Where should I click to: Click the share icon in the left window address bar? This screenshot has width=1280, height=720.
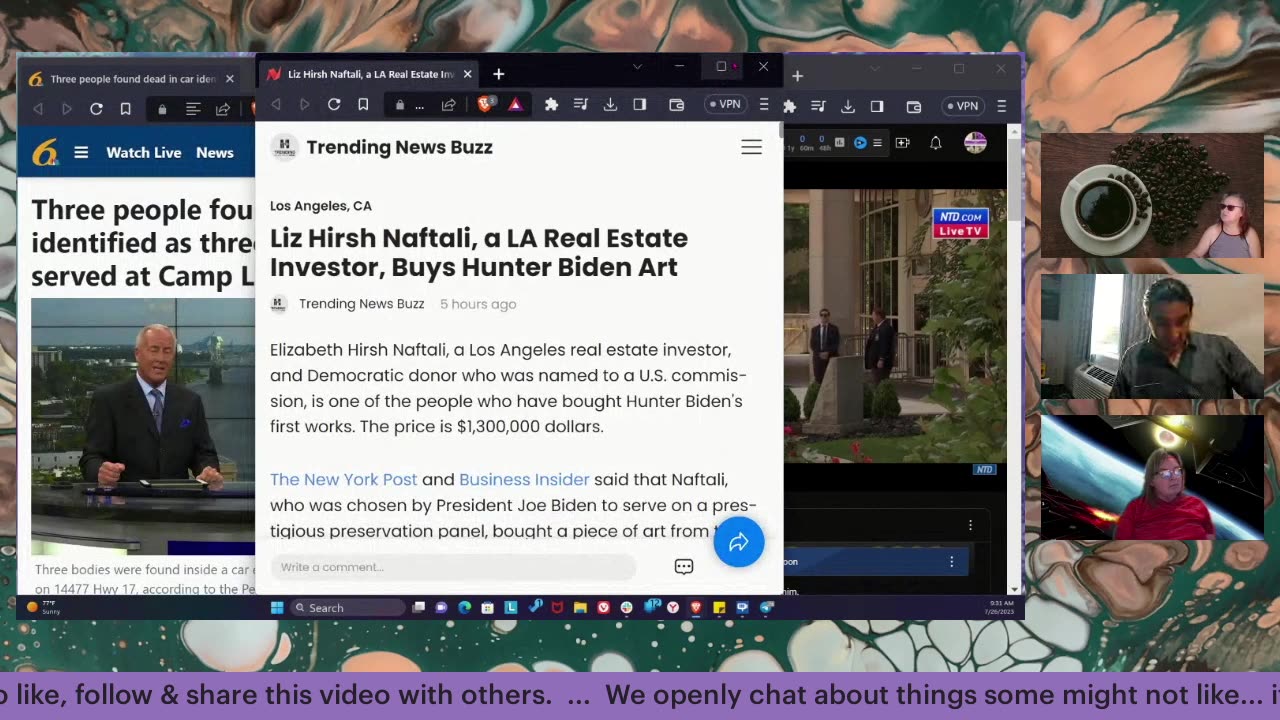click(x=222, y=109)
